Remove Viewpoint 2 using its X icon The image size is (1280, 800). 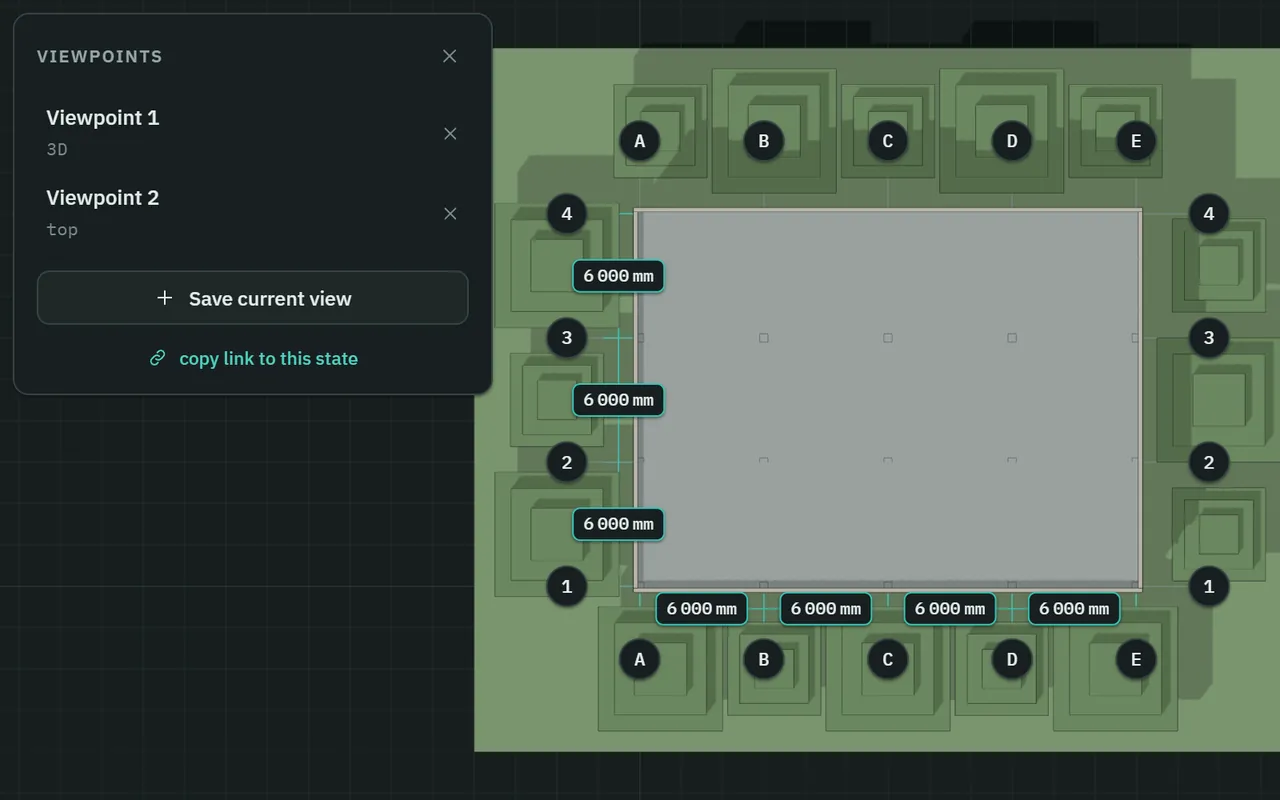450,213
